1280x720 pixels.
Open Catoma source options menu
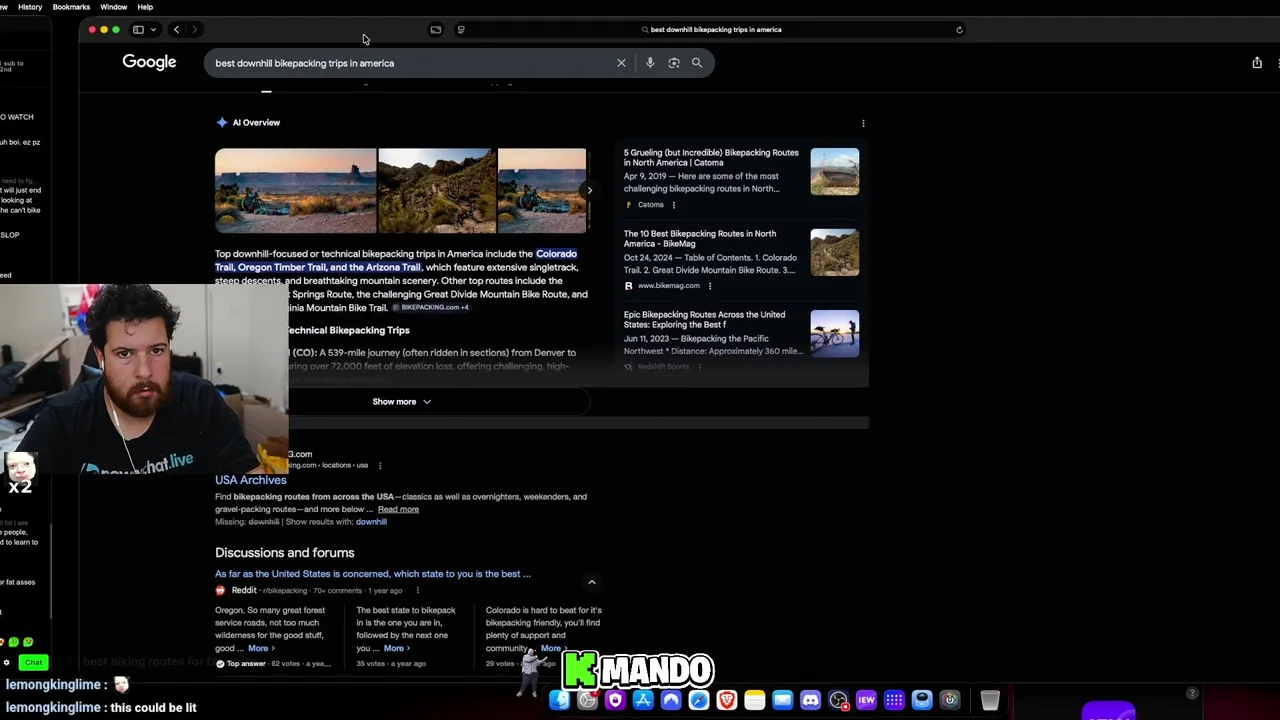point(674,205)
